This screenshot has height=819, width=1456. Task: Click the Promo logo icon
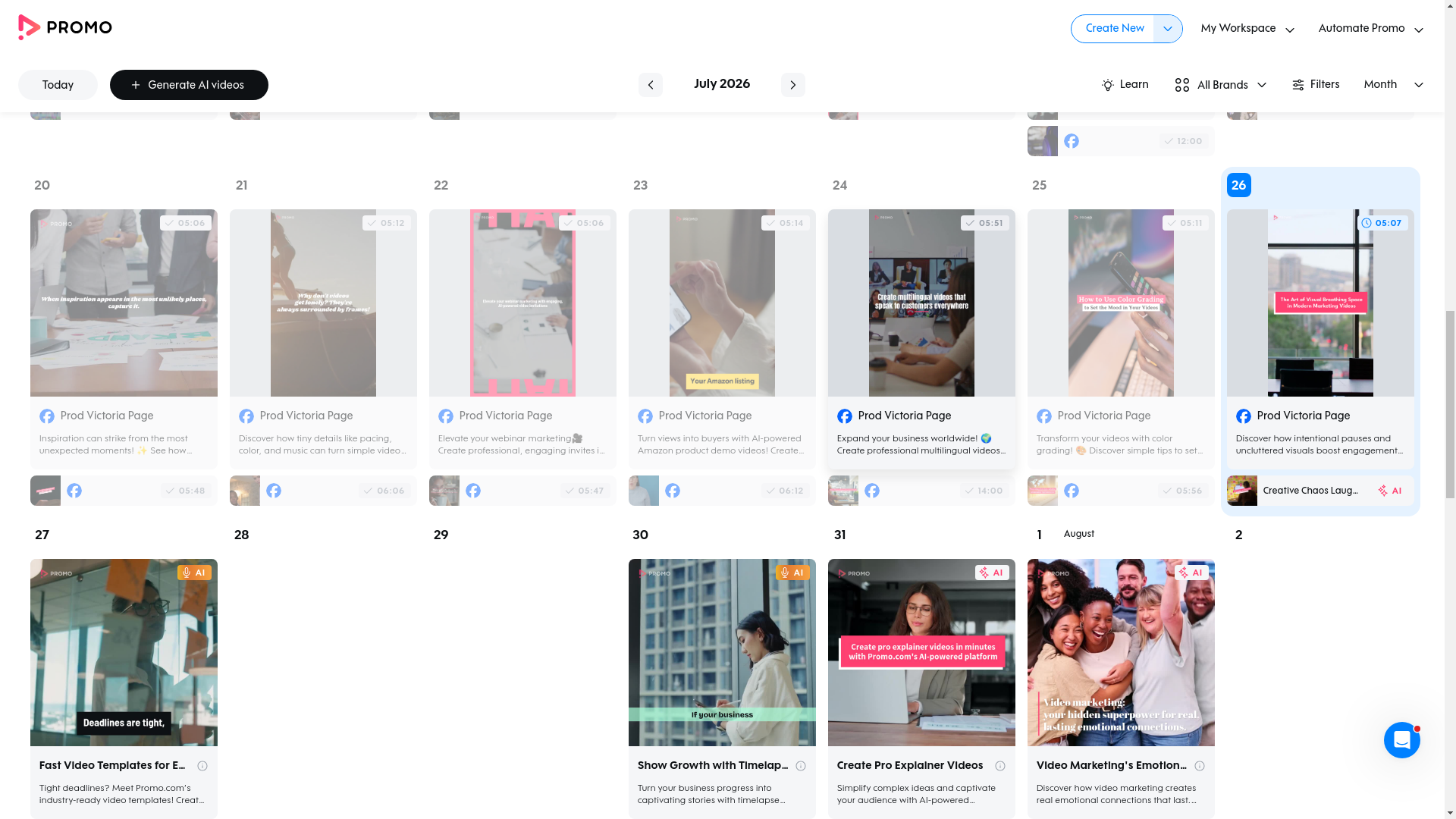pyautogui.click(x=29, y=27)
